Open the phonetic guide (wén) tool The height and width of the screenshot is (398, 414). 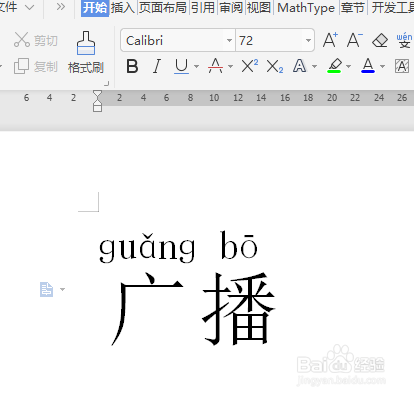coord(404,40)
